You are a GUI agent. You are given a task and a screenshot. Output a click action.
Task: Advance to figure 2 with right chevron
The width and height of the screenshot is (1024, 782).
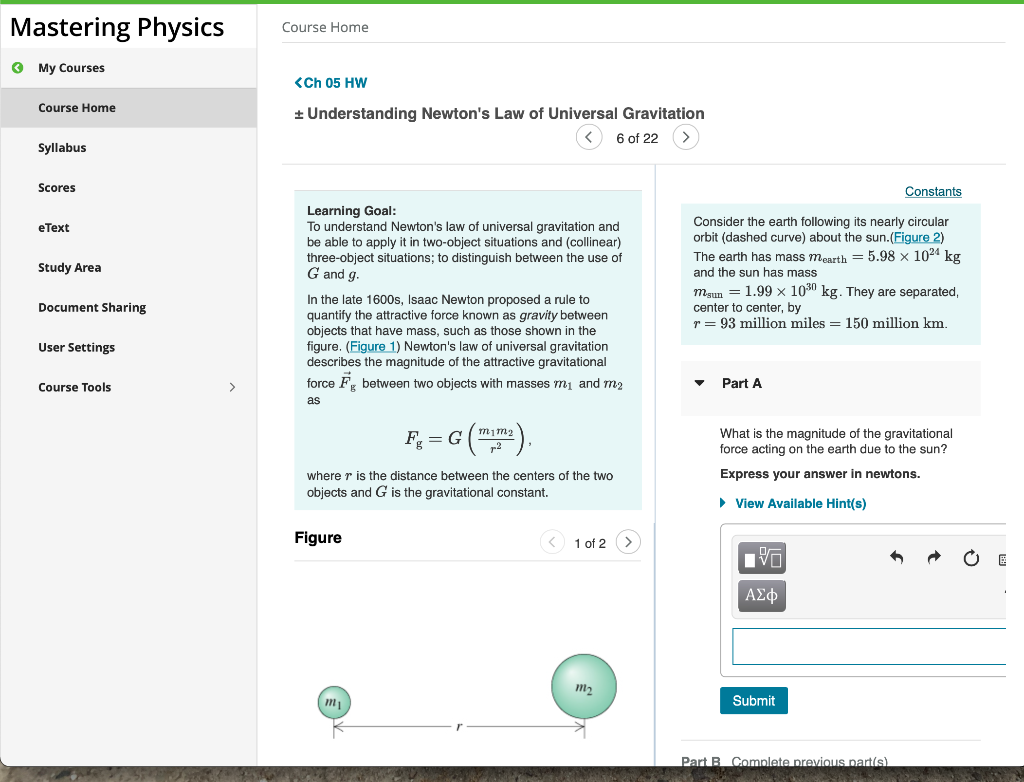[628, 542]
